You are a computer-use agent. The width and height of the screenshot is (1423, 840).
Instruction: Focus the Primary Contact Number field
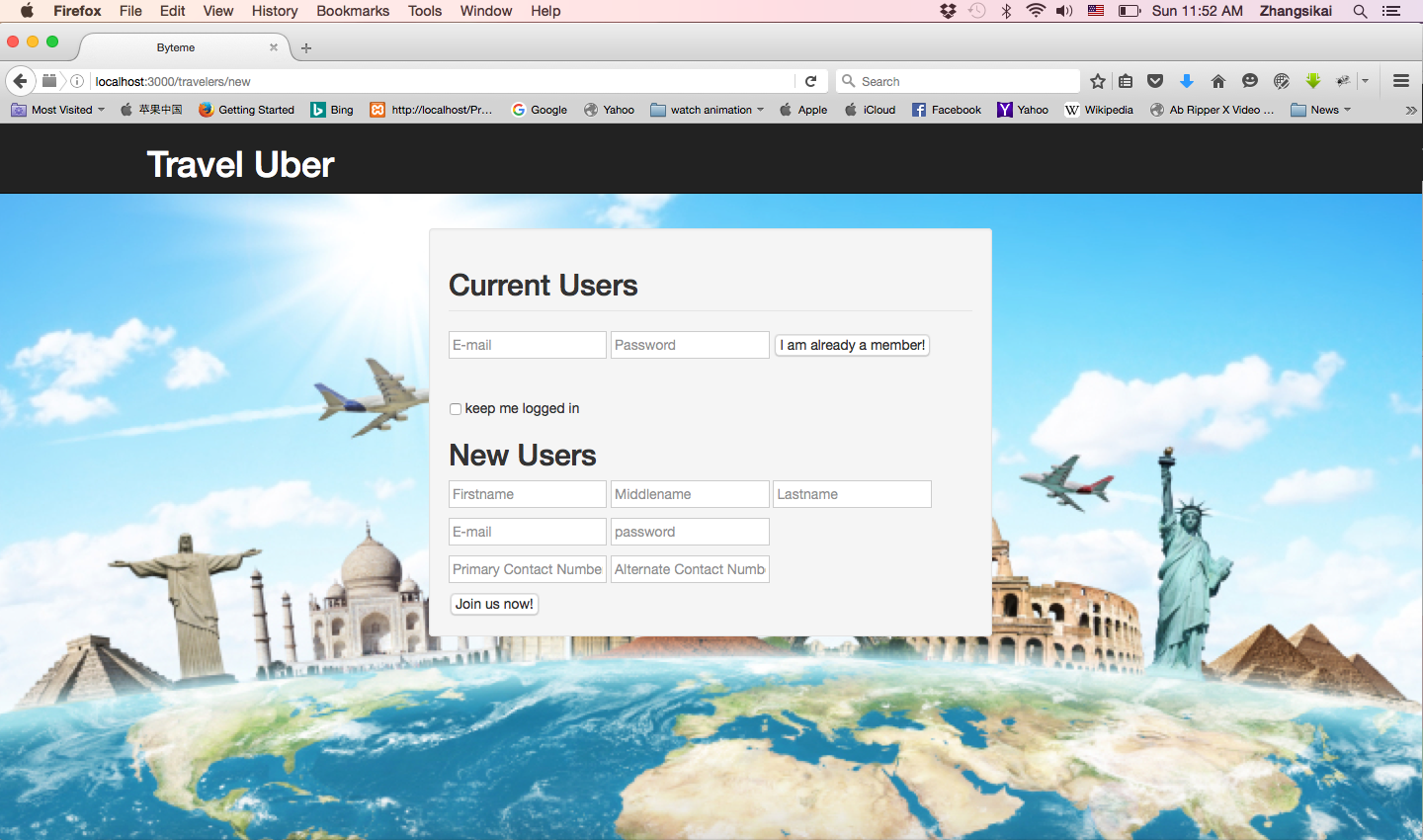tap(528, 569)
